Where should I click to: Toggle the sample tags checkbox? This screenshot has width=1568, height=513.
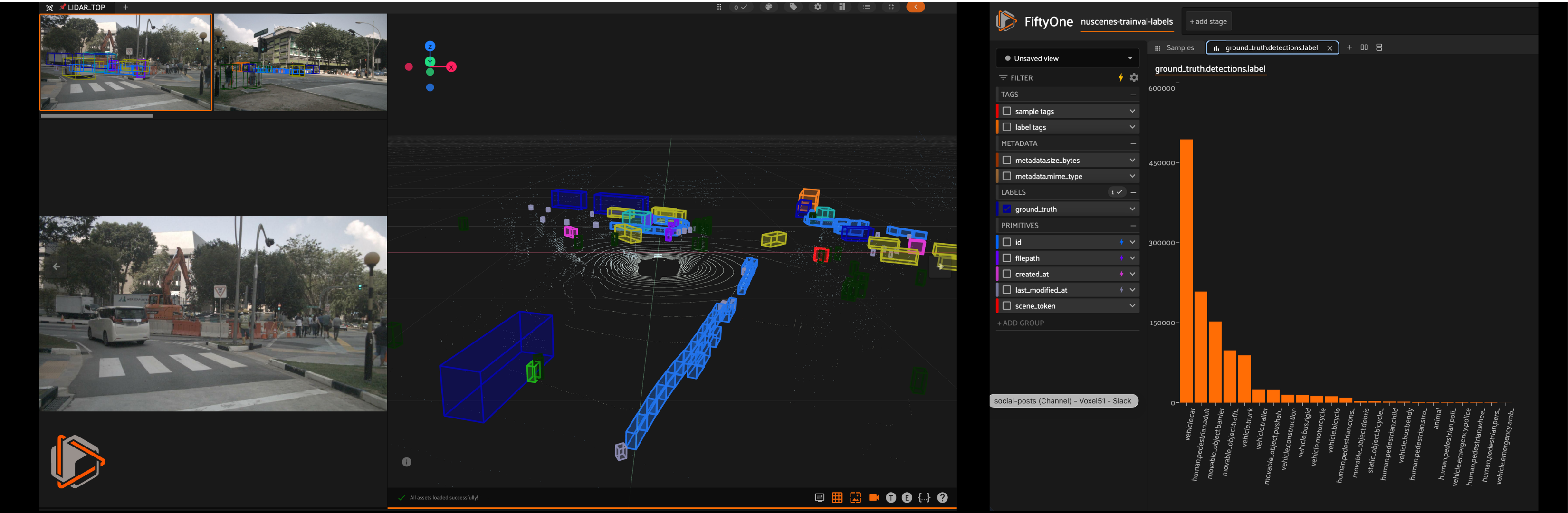[1006, 111]
